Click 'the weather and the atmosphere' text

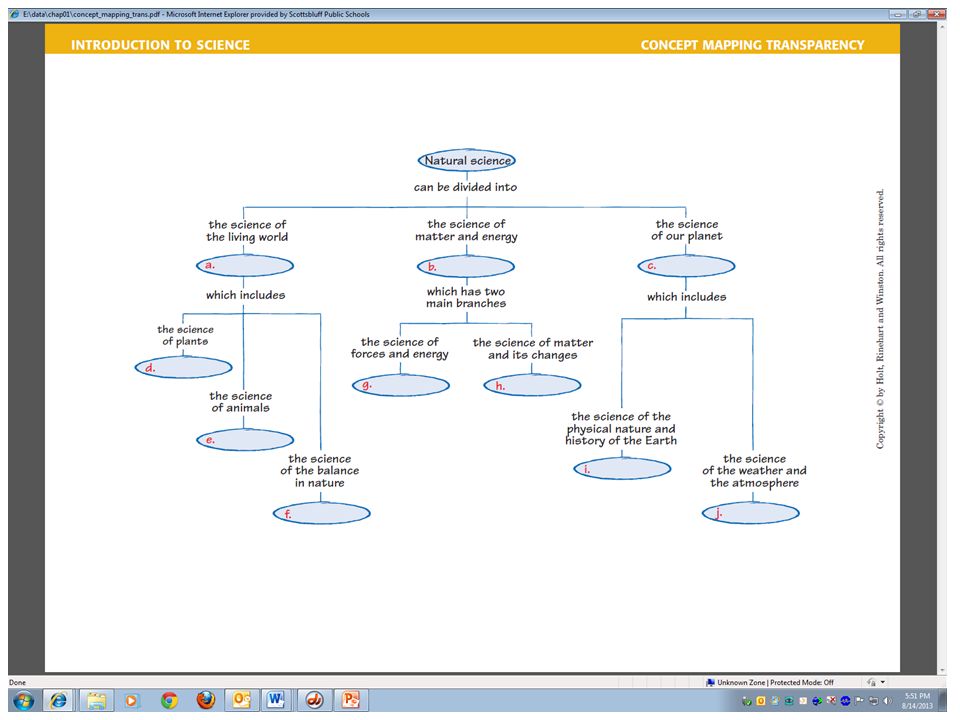pyautogui.click(x=754, y=476)
